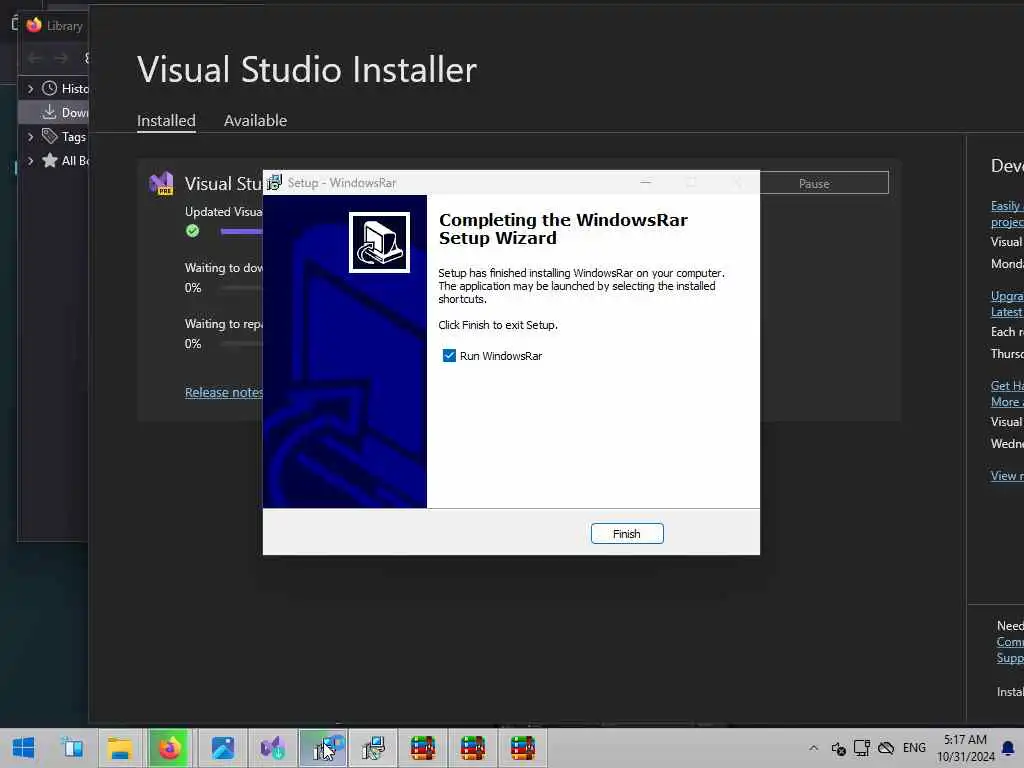Screen dimensions: 1024x768
Task: Open the Windows Start menu
Action: pos(24,748)
